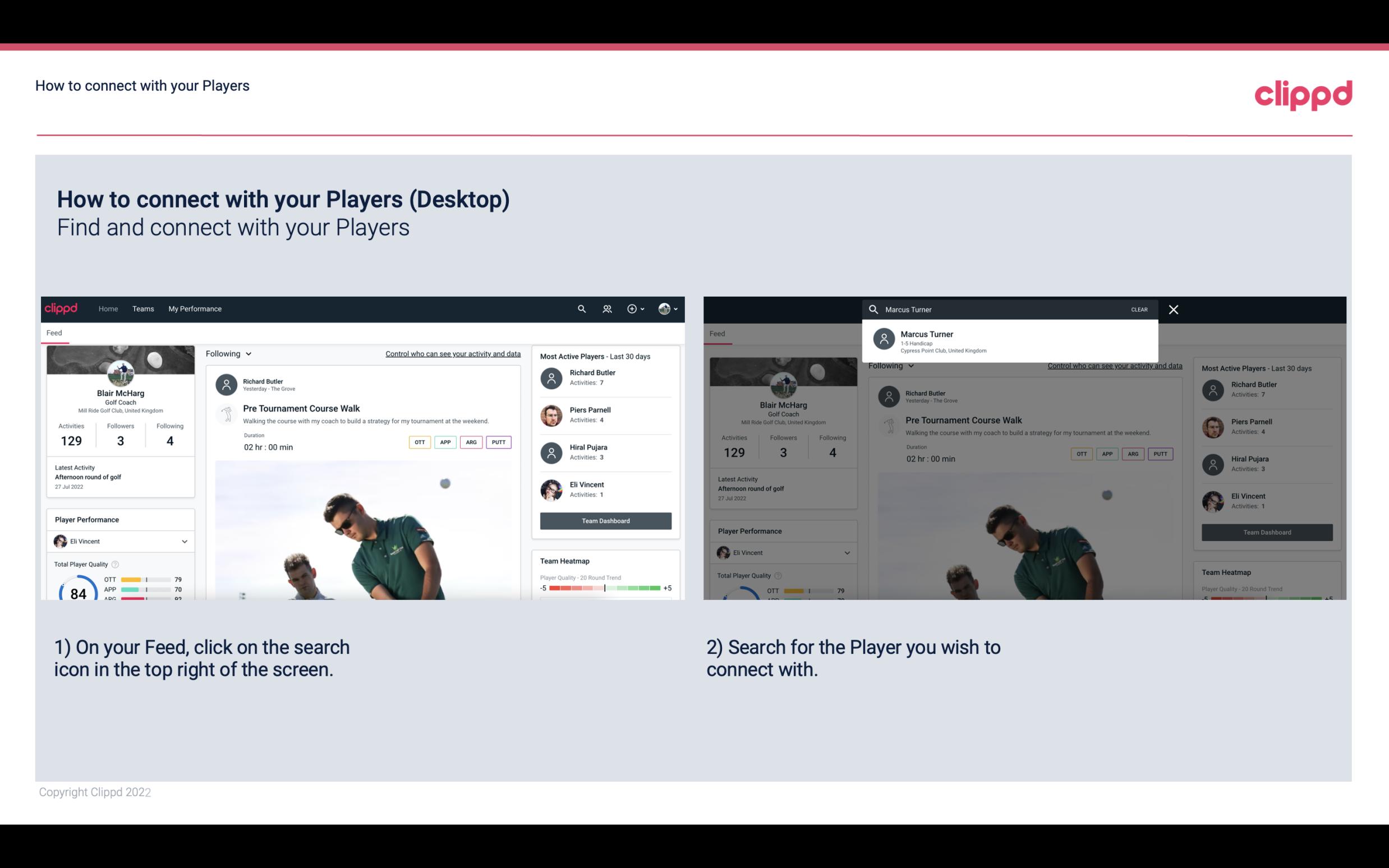The height and width of the screenshot is (868, 1389).
Task: Select the My Performance tab
Action: coord(195,309)
